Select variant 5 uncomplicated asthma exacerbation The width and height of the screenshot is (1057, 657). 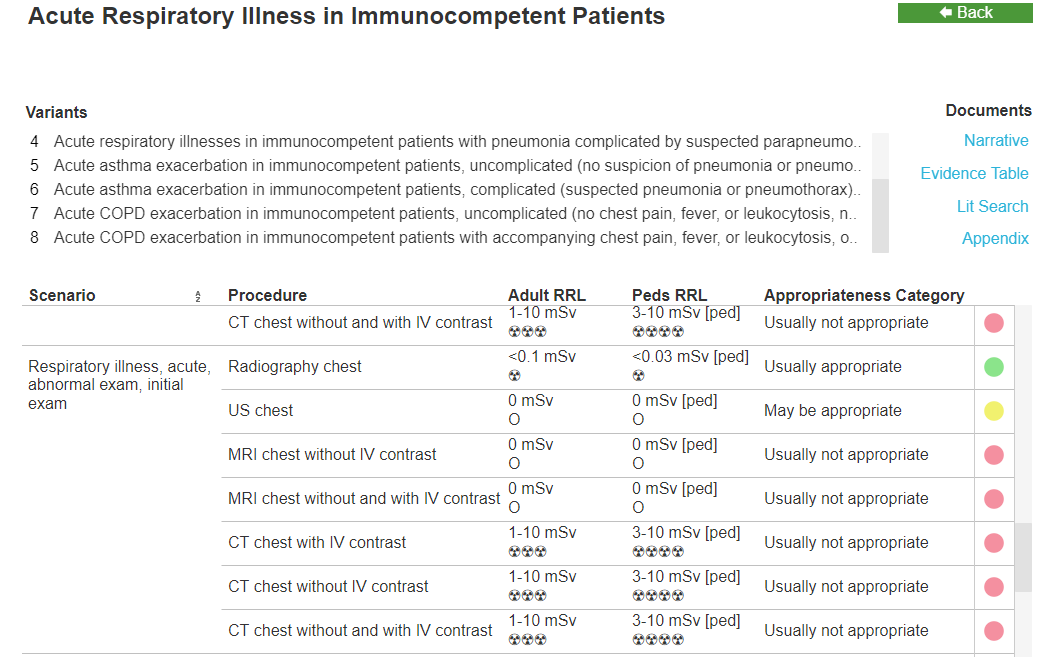tap(446, 166)
